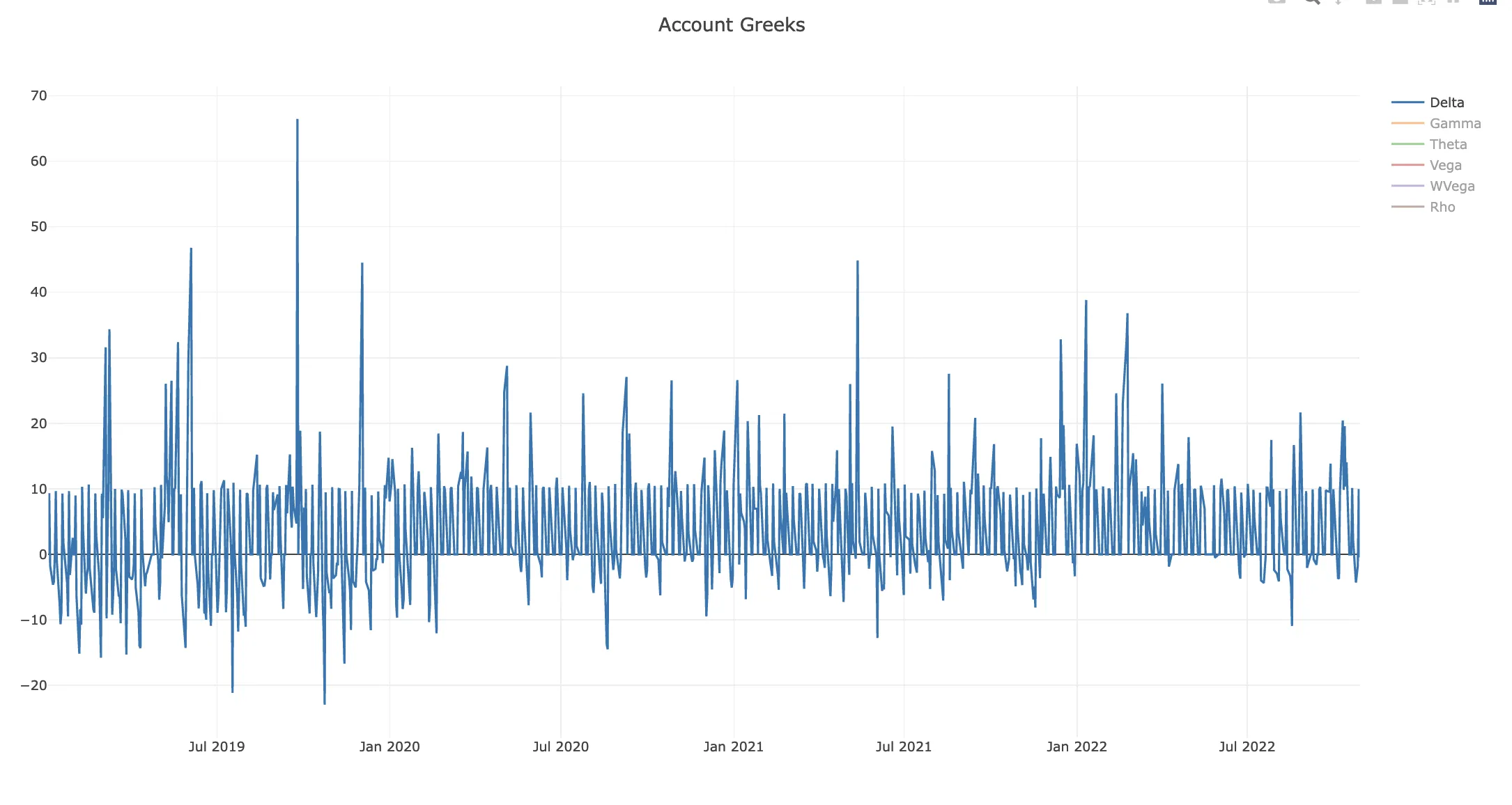Click the Jul 2022 x-axis label

(x=1247, y=747)
